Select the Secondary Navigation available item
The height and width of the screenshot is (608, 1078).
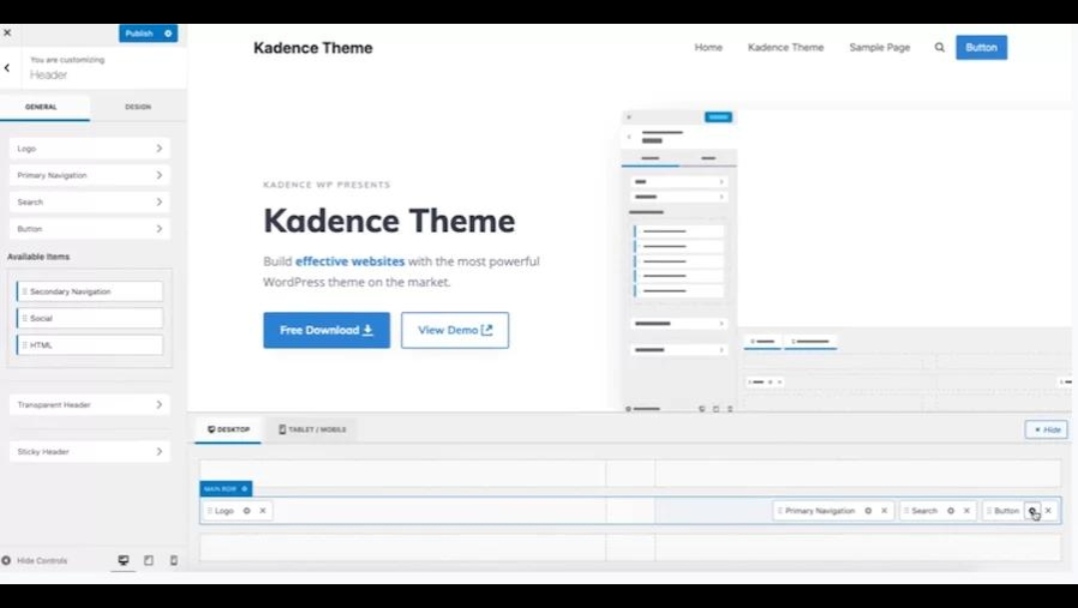coord(90,291)
